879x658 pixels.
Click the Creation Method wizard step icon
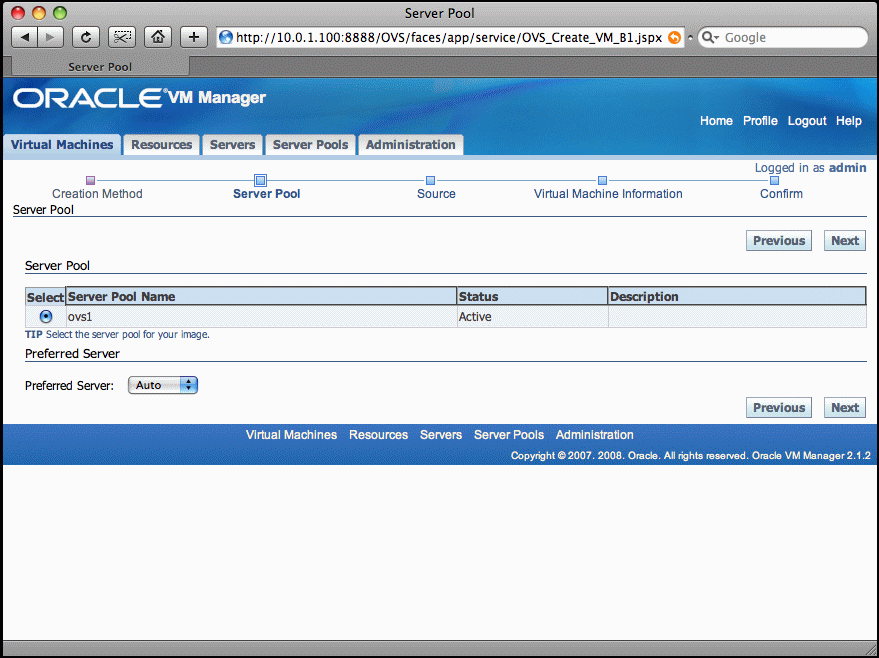pyautogui.click(x=90, y=180)
